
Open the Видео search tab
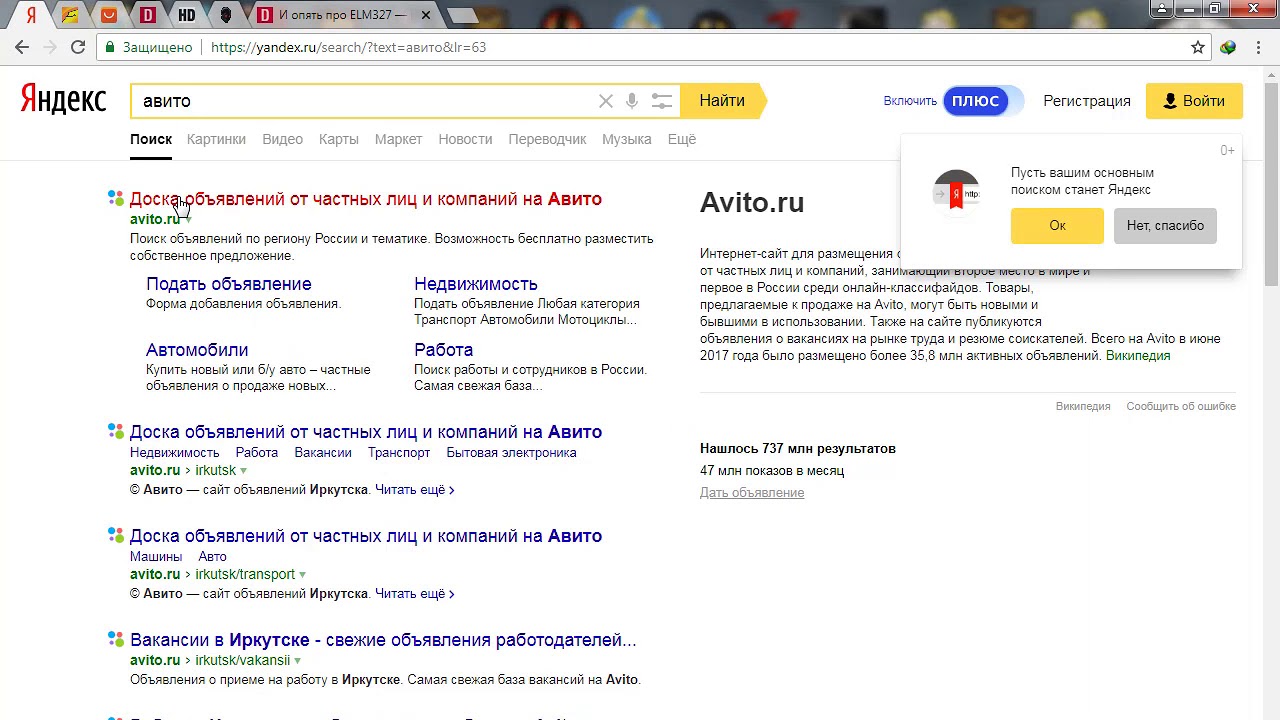click(x=282, y=139)
